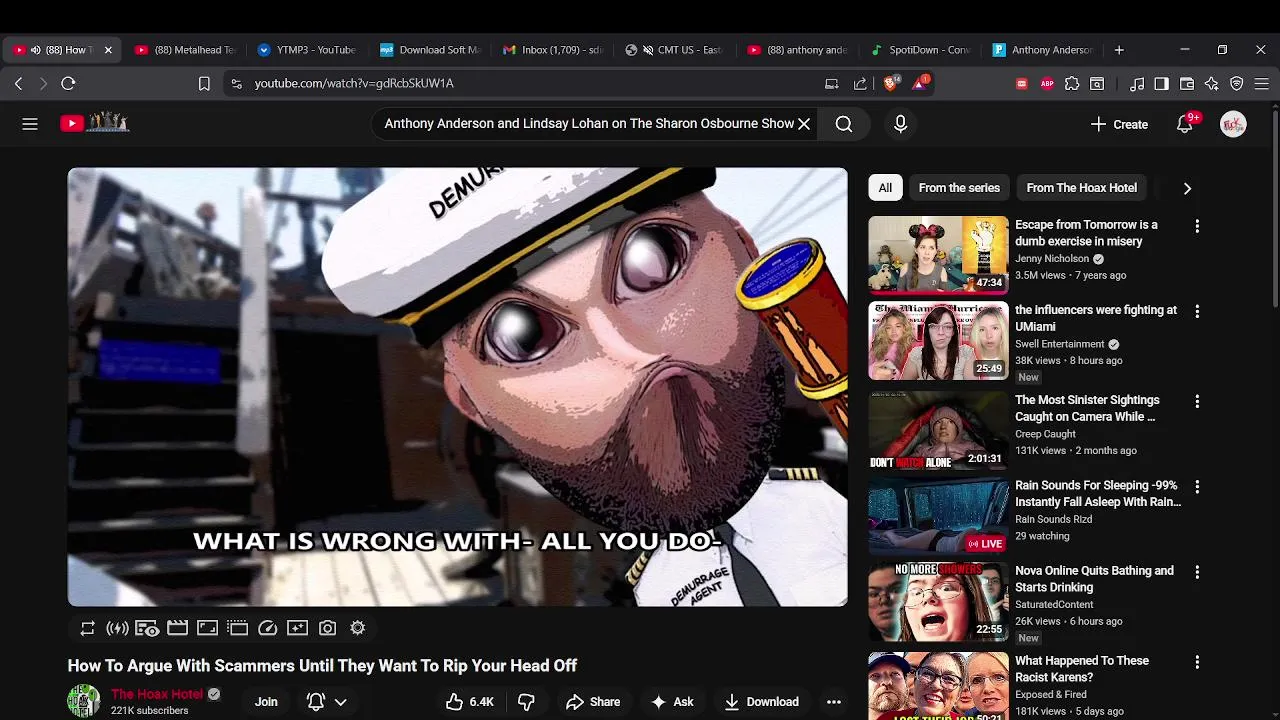
Task: Reload the page
Action: coord(68,84)
